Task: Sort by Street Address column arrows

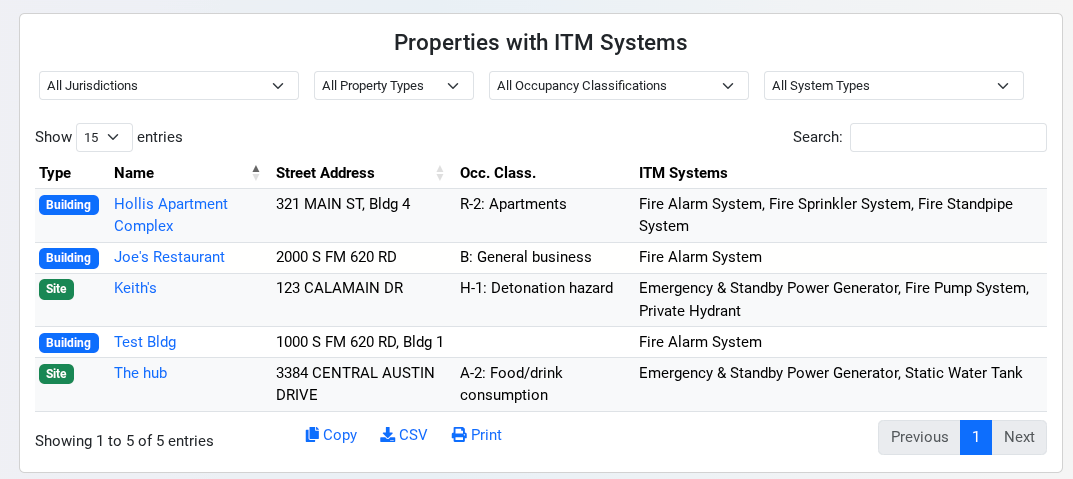Action: [x=440, y=173]
